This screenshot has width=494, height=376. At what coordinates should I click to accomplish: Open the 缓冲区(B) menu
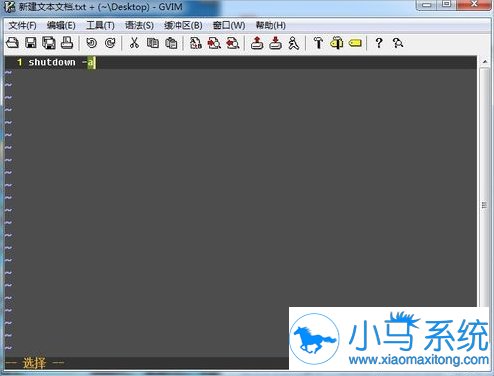183,25
